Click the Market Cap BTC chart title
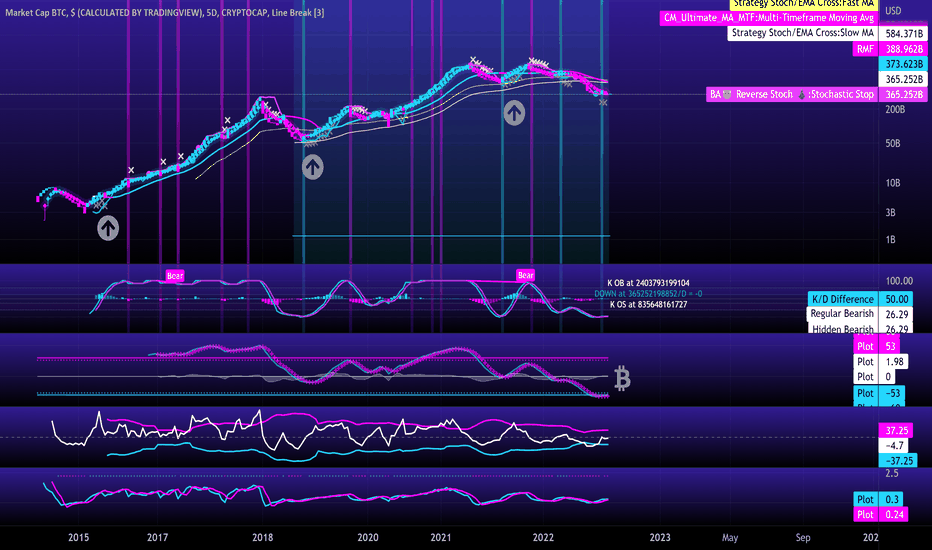This screenshot has width=932, height=550. [165, 12]
